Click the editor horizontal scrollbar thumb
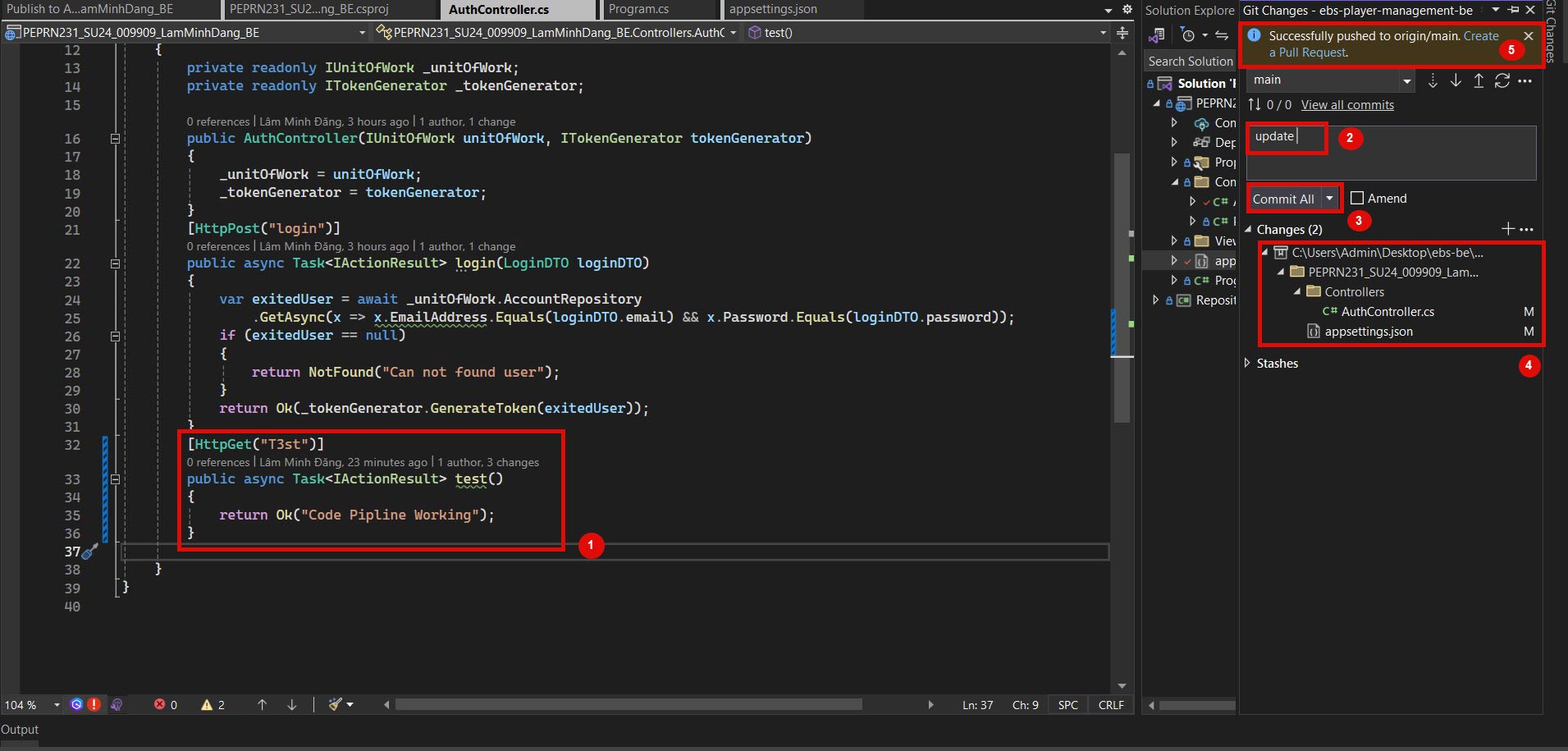Image resolution: width=1568 pixels, height=751 pixels. [628, 704]
